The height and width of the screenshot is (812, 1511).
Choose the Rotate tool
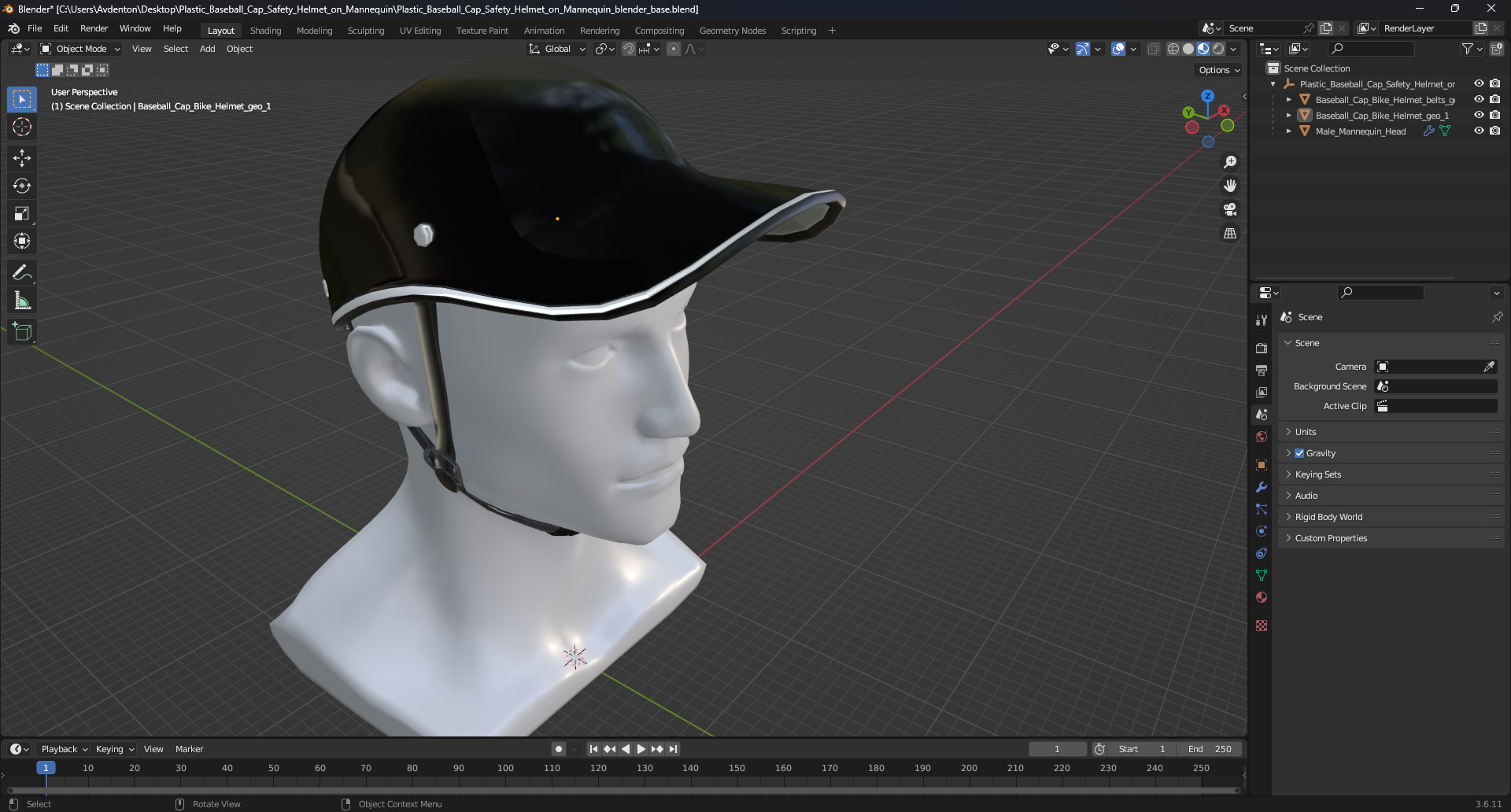(22, 186)
